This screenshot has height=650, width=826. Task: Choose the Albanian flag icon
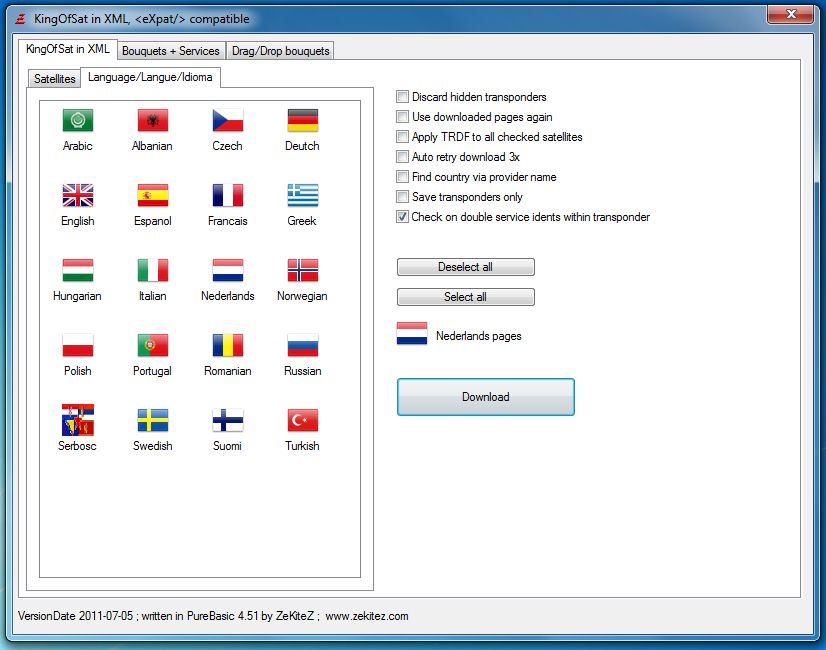coord(153,120)
